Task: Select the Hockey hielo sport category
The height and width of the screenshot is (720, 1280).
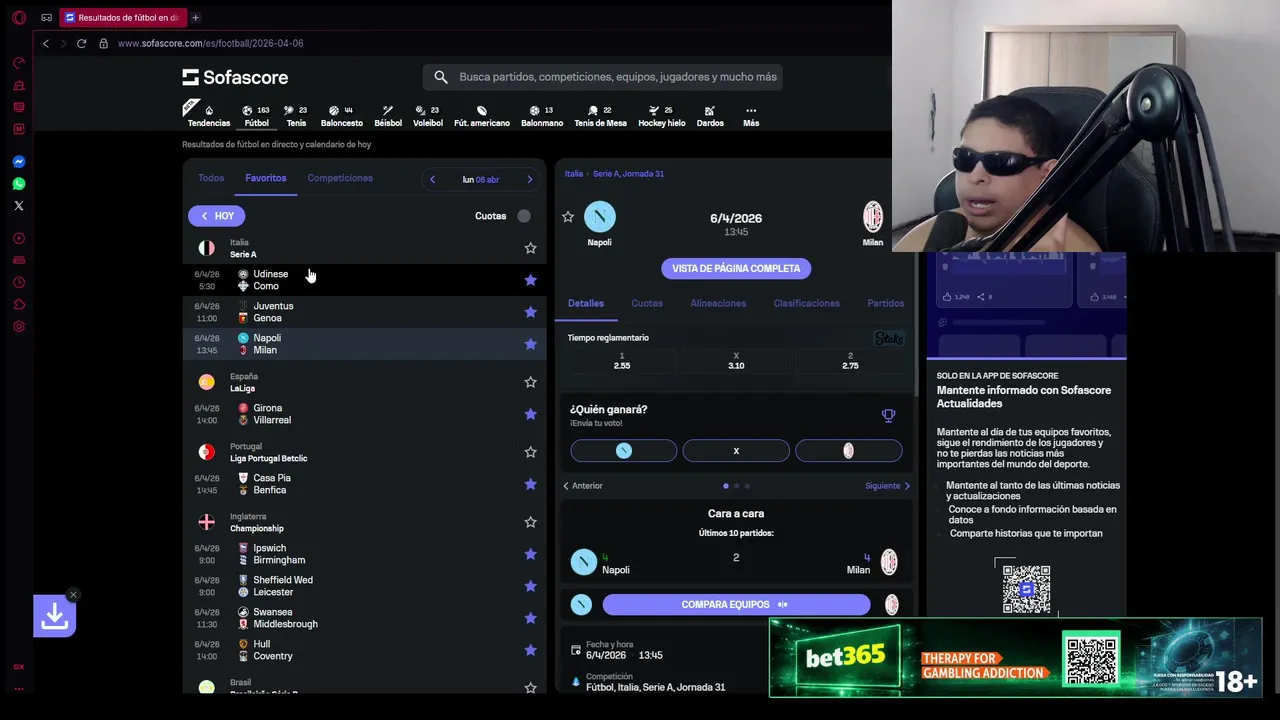Action: click(662, 116)
